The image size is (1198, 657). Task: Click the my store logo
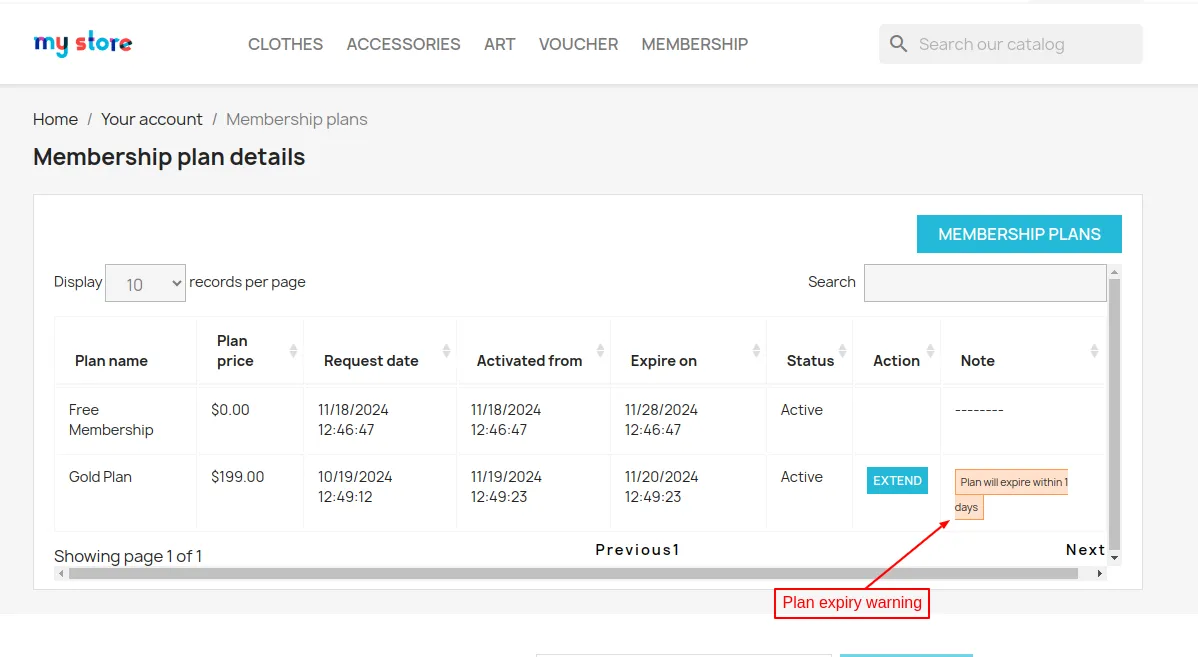pyautogui.click(x=83, y=44)
